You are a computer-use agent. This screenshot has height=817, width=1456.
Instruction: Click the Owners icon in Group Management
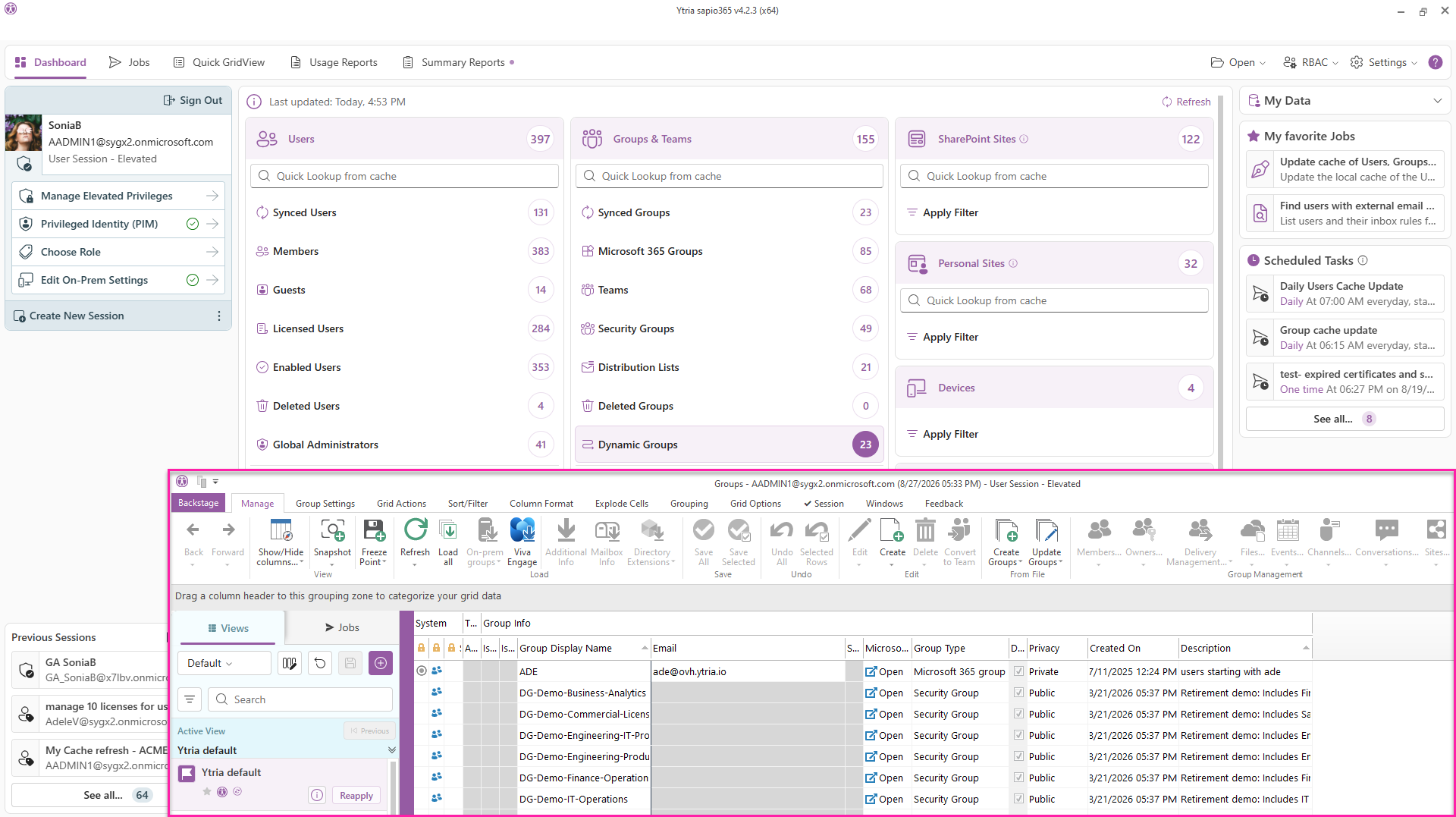click(1144, 529)
